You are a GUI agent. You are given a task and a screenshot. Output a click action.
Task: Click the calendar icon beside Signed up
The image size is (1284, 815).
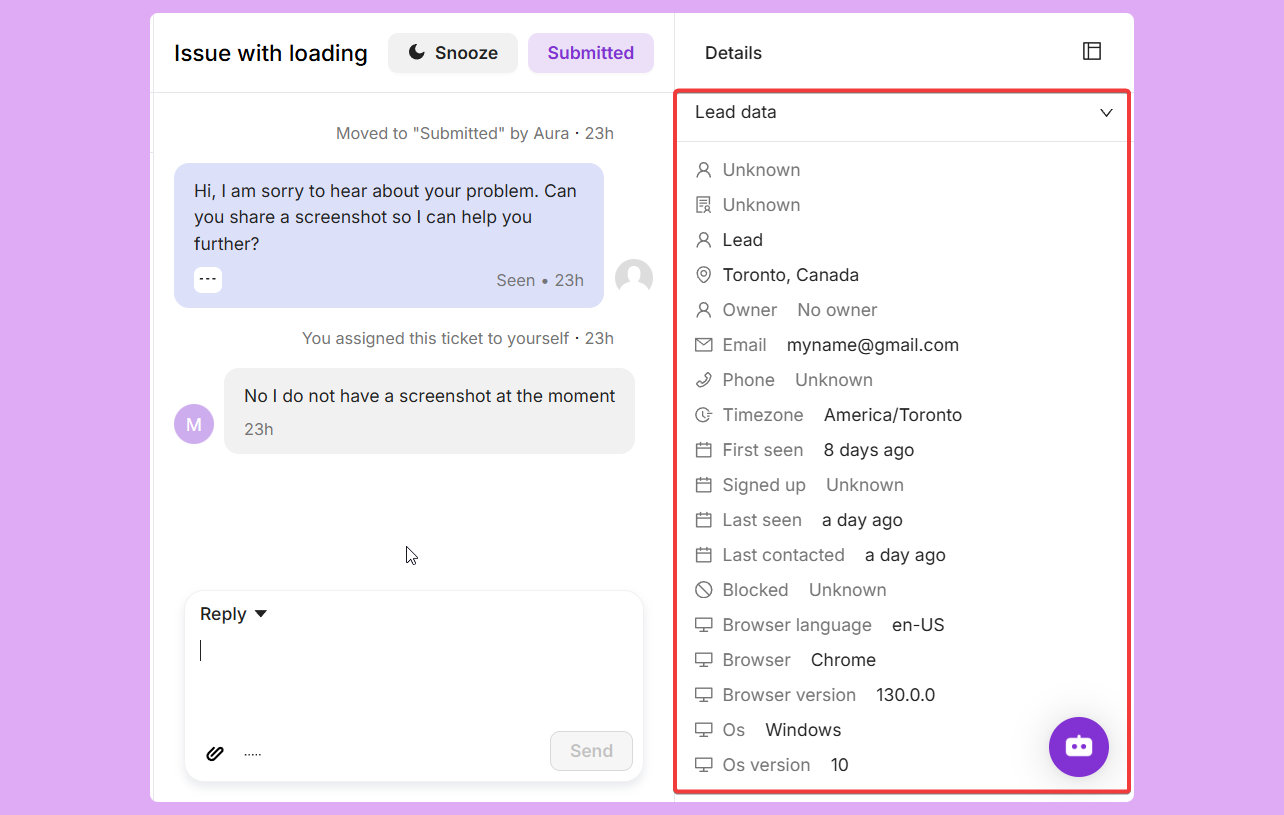(x=704, y=485)
